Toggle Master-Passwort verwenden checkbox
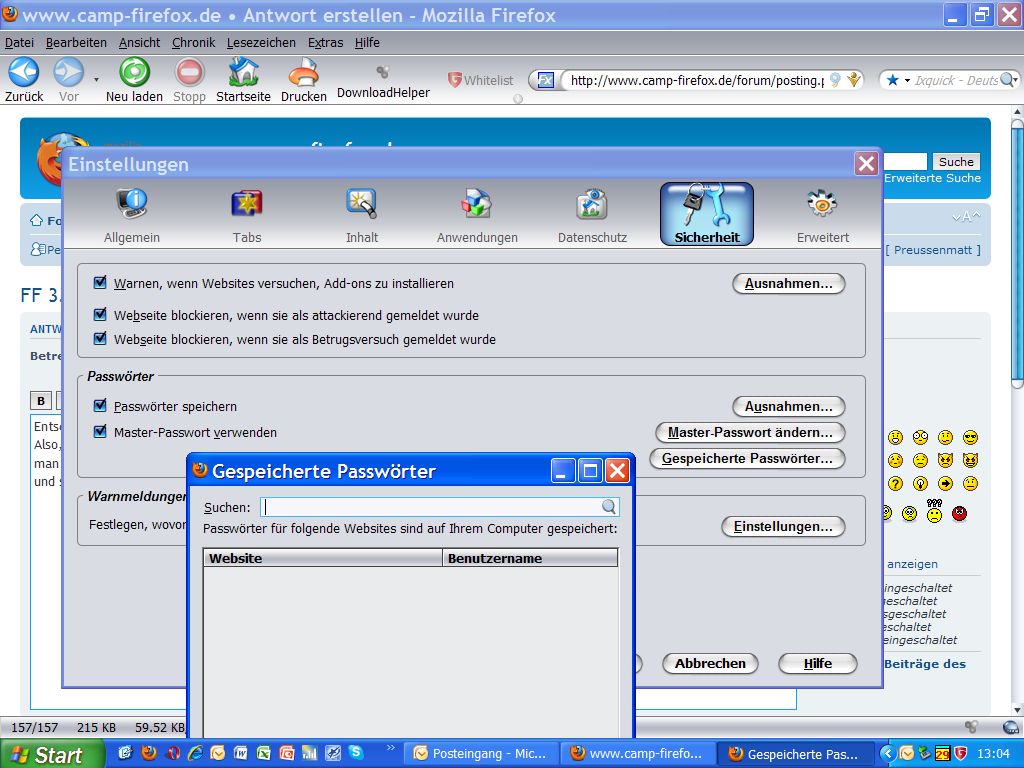1024x768 pixels. pos(100,432)
